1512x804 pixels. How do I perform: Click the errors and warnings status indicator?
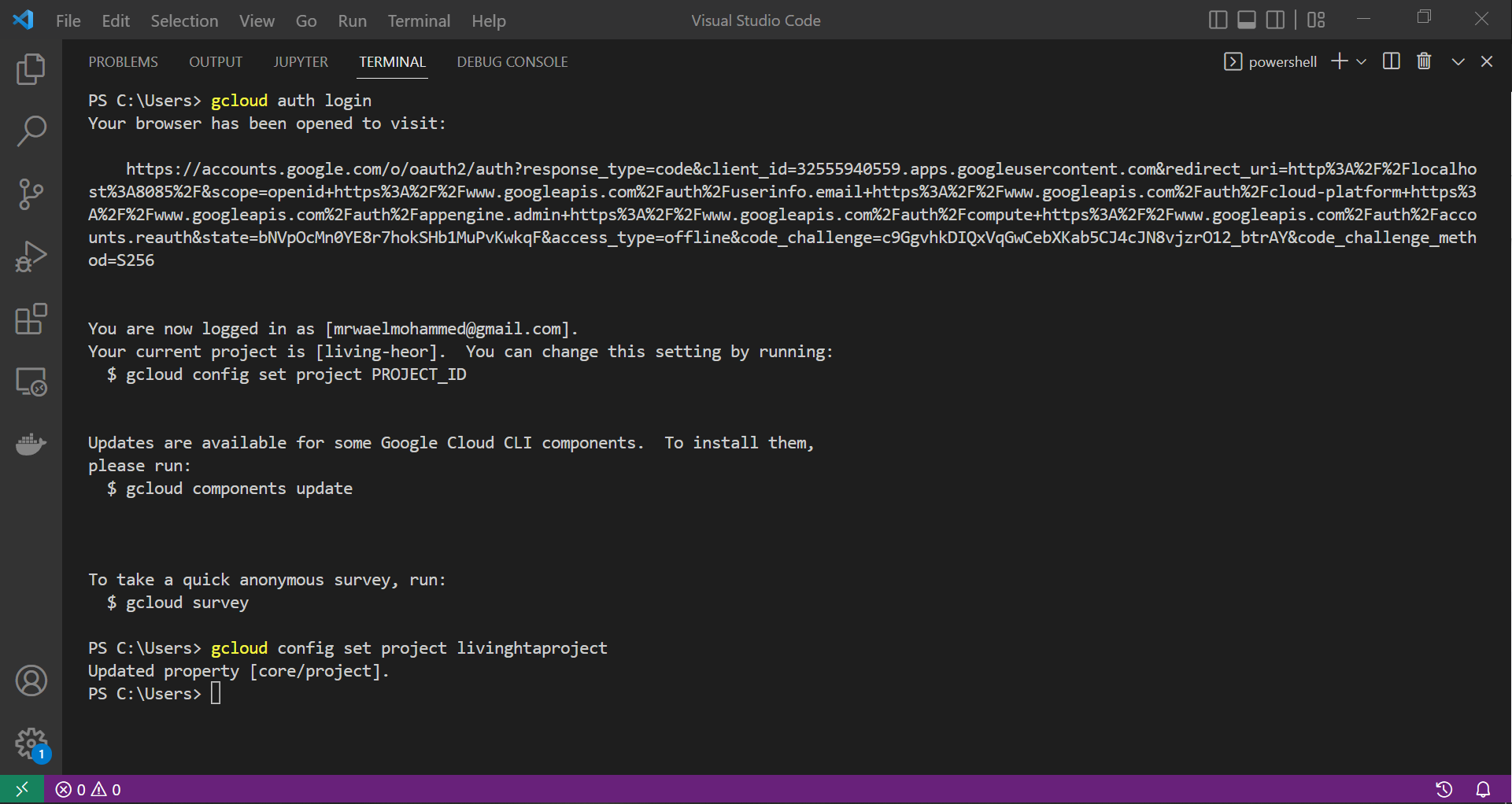pos(87,790)
